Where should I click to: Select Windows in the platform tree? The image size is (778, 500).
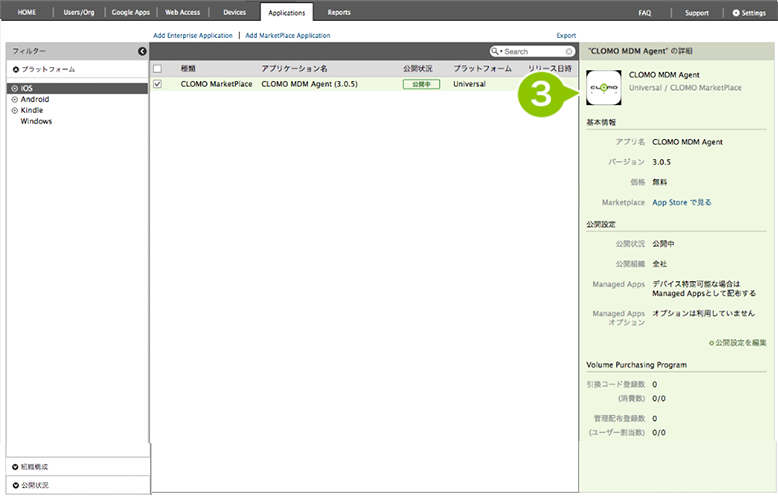(36, 121)
